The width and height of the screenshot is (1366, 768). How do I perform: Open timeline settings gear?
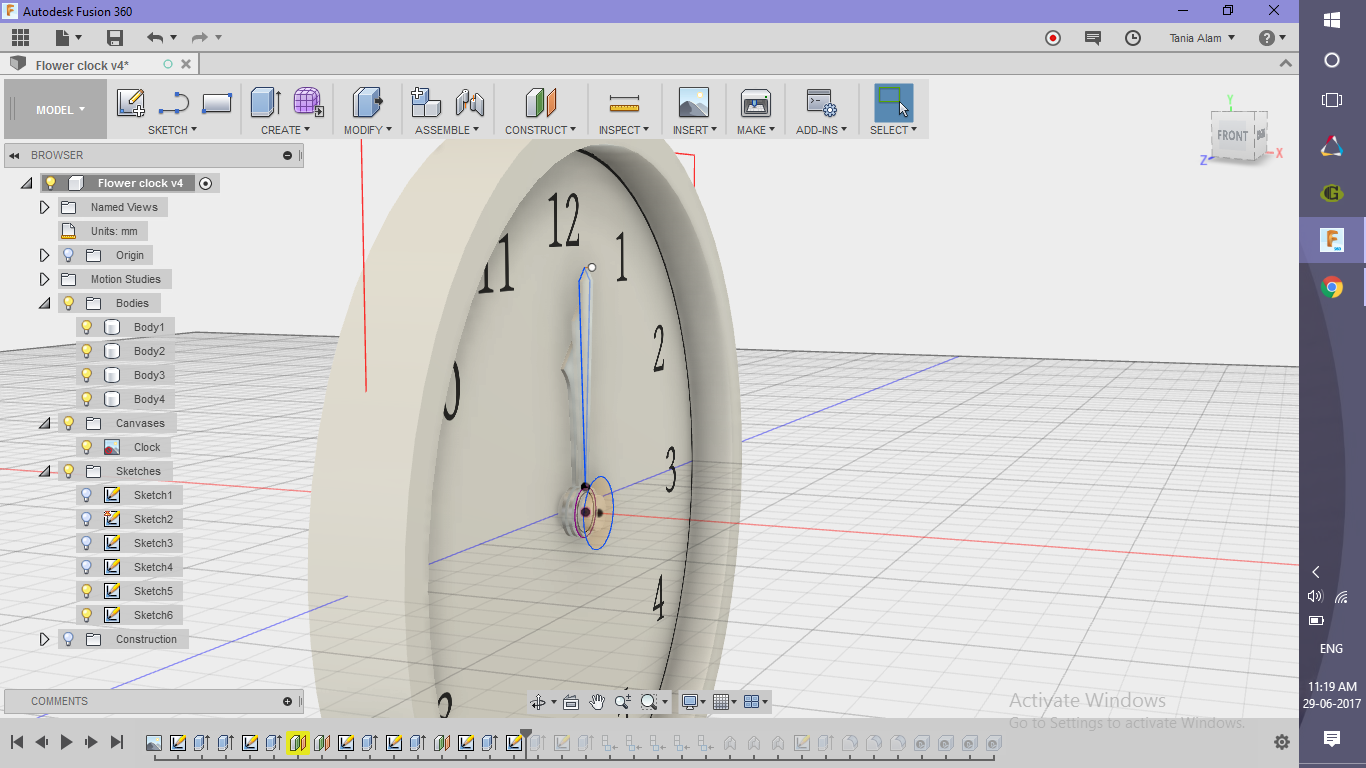coord(1282,742)
